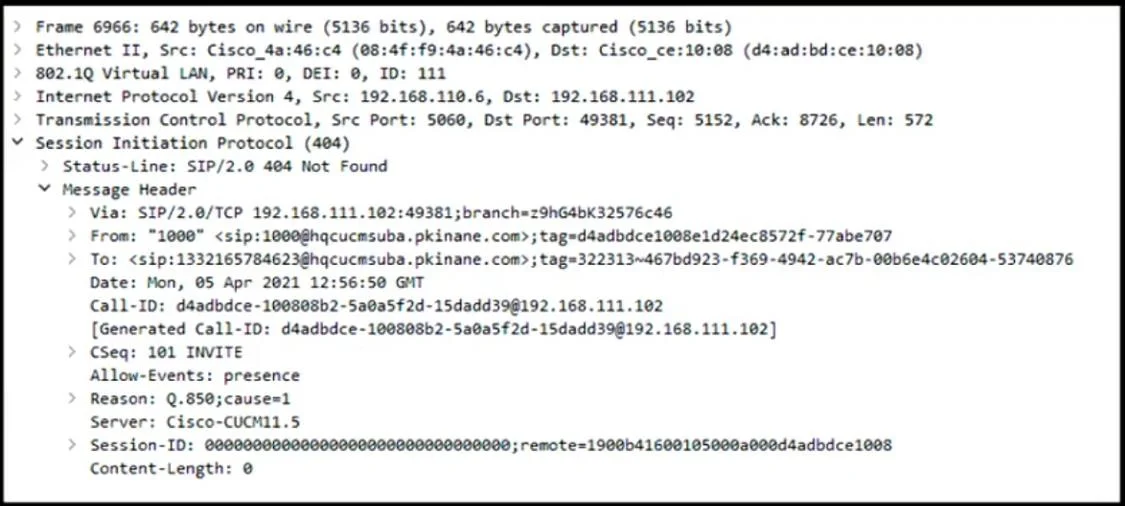The image size is (1125, 506).
Task: Select the Generated Call-ID line
Action: point(433,329)
